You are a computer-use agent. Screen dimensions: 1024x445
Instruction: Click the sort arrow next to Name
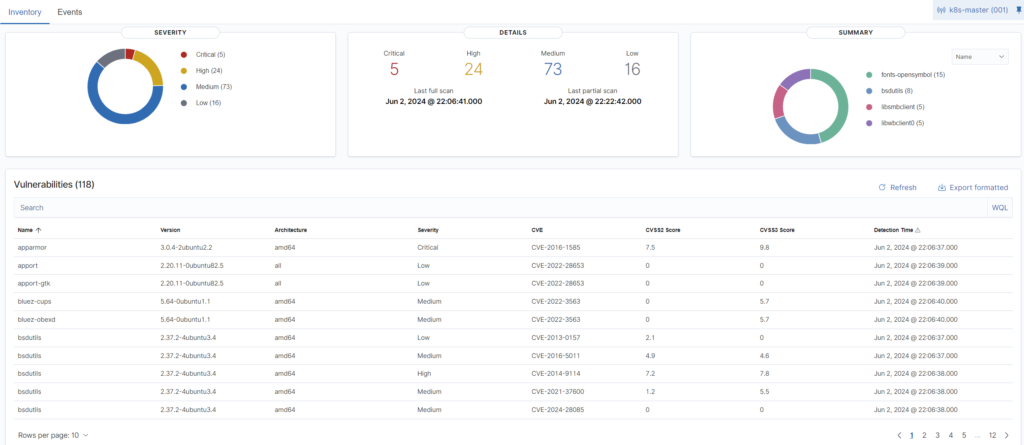(x=40, y=229)
